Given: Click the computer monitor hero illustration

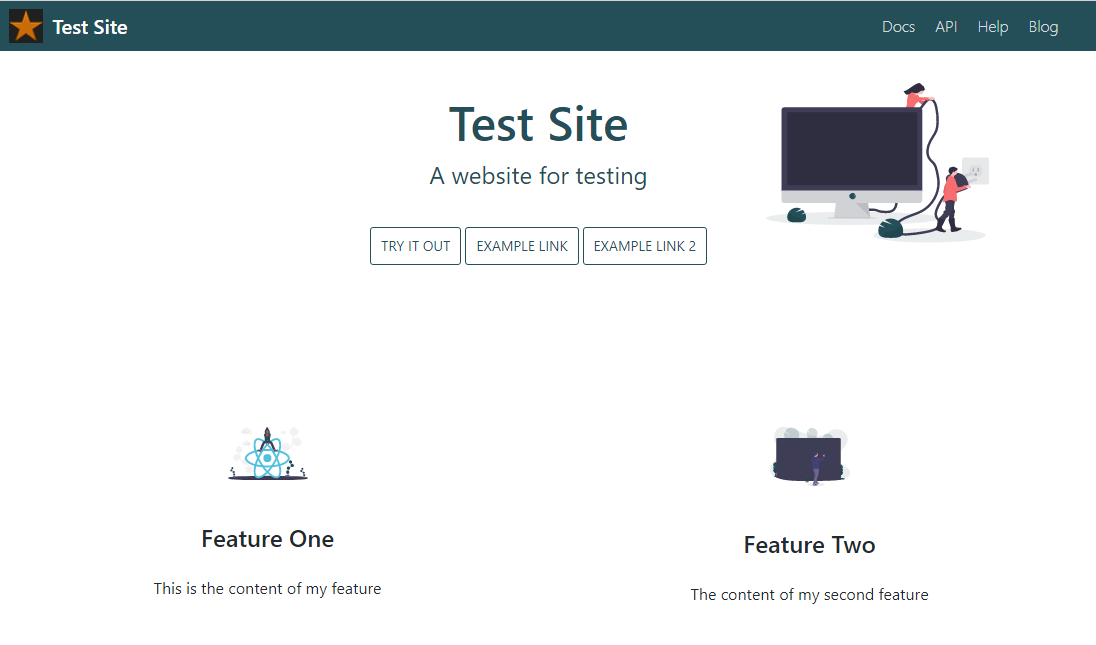Looking at the screenshot, I should (x=878, y=162).
